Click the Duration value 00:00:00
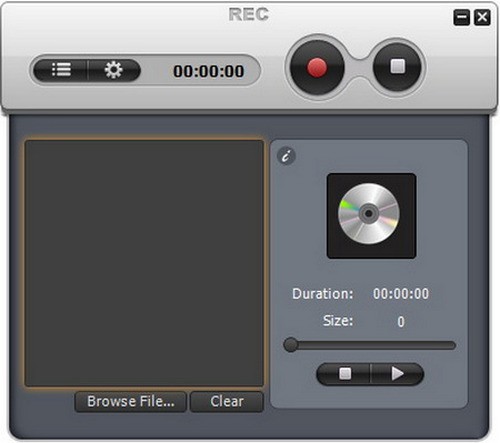This screenshot has height=443, width=500. (401, 294)
